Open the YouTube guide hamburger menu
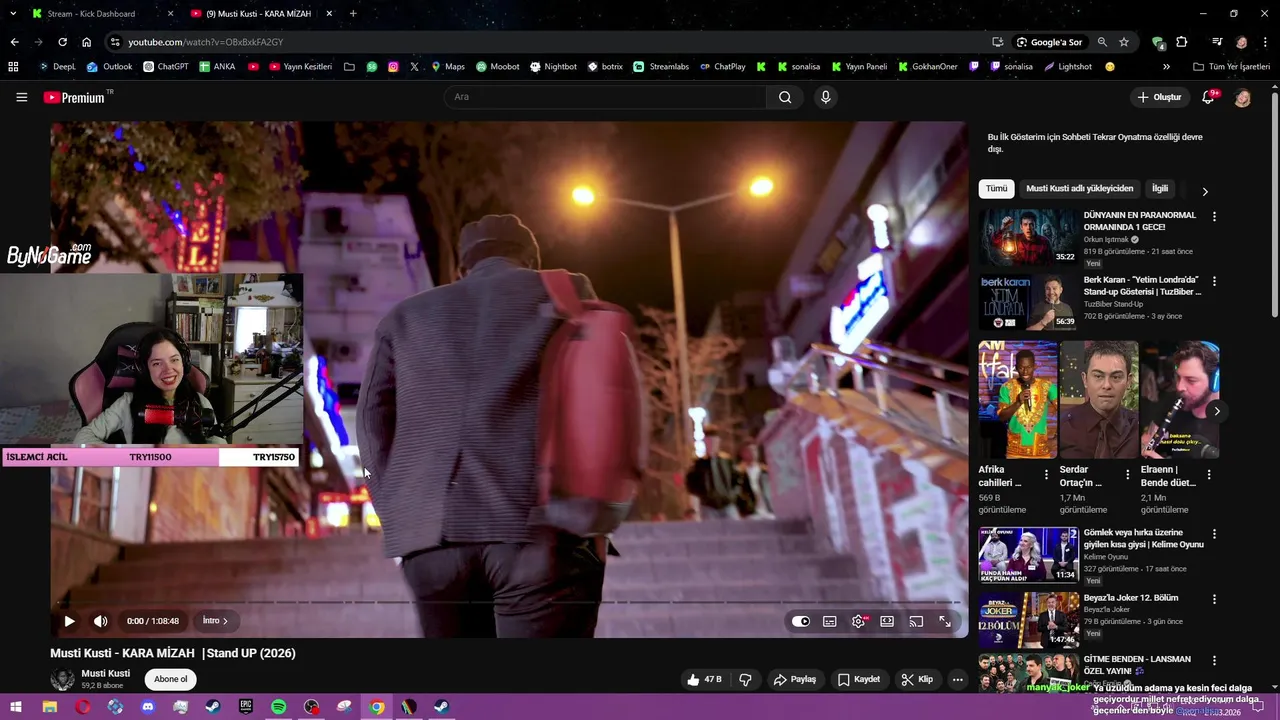 [x=21, y=97]
